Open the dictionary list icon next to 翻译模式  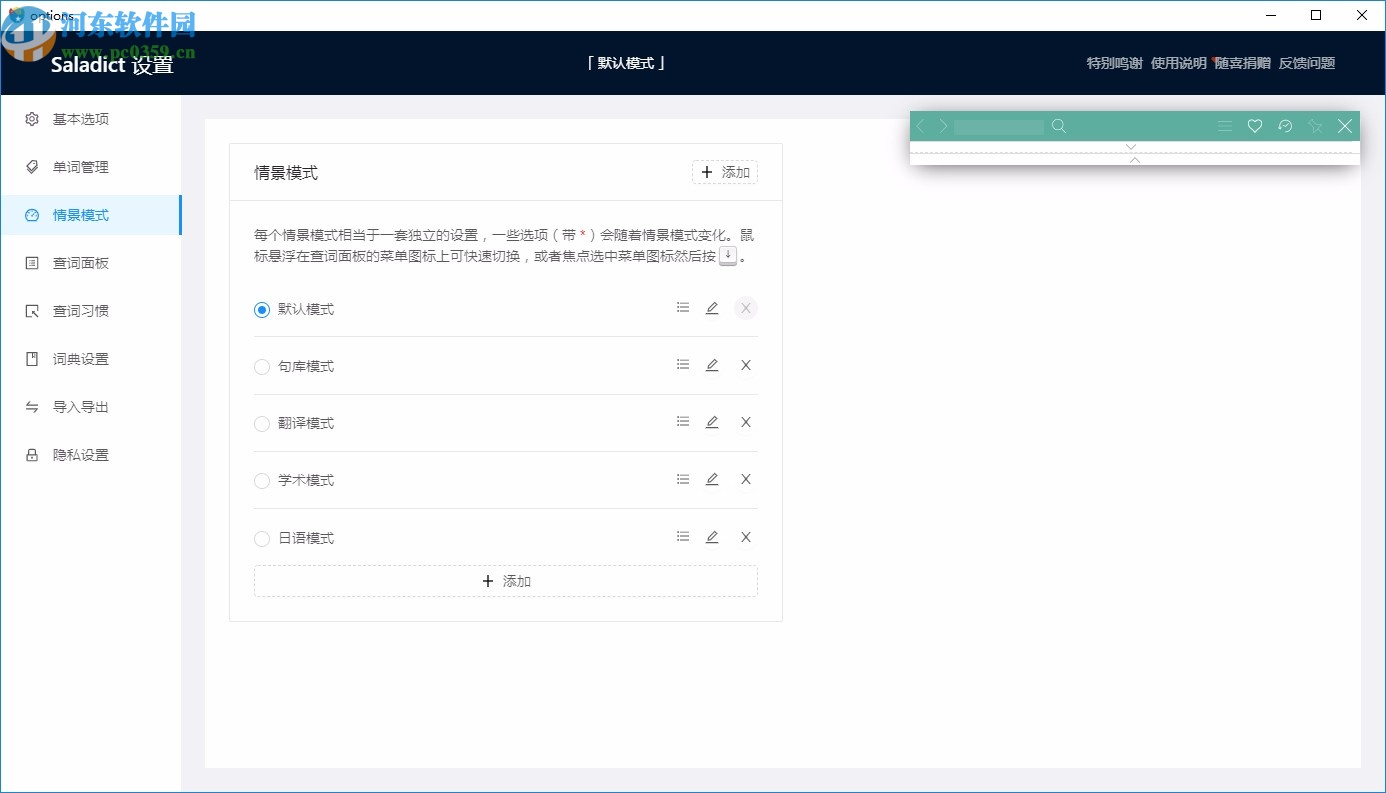click(x=683, y=421)
